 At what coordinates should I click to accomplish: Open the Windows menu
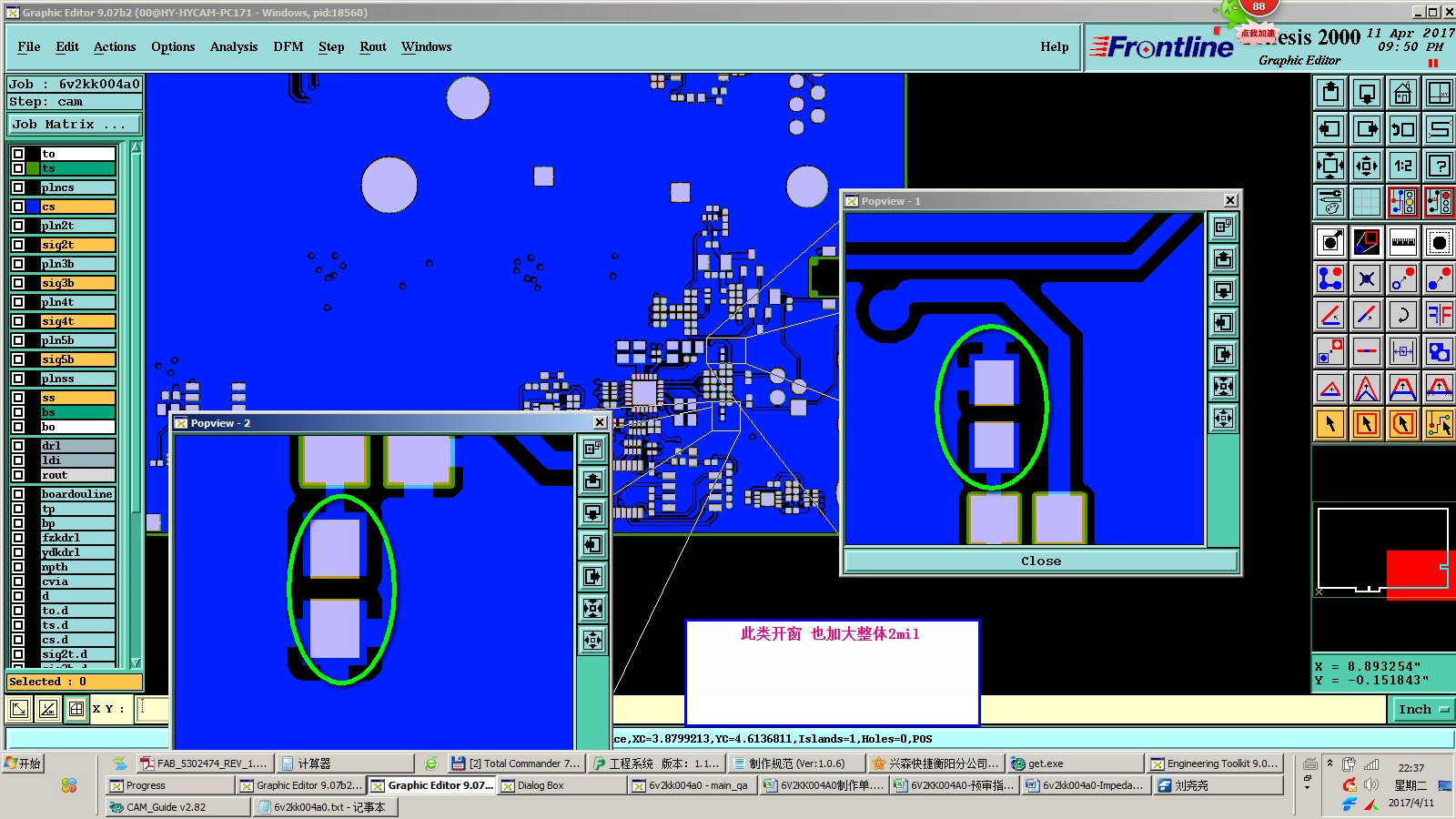[426, 46]
